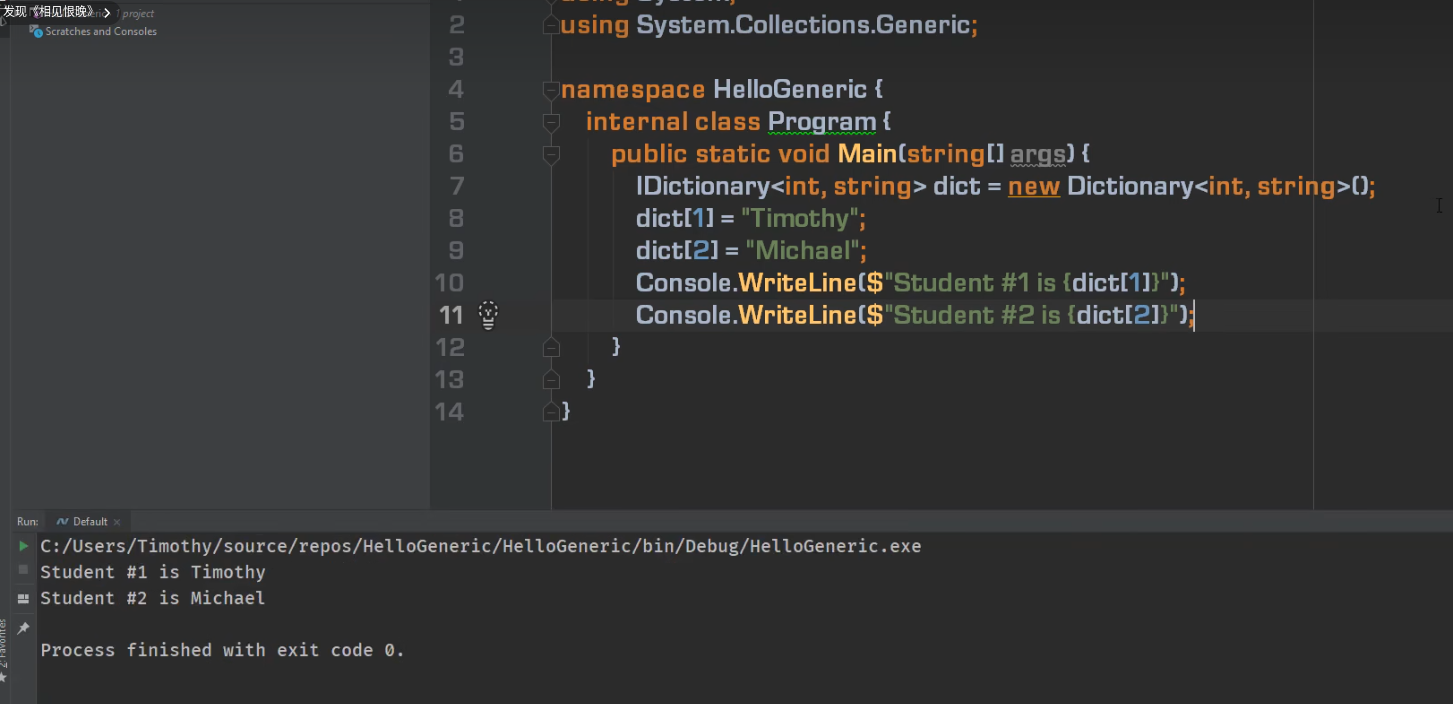The width and height of the screenshot is (1453, 704).
Task: Click the HelloGeneric.exe path line in console
Action: (480, 546)
